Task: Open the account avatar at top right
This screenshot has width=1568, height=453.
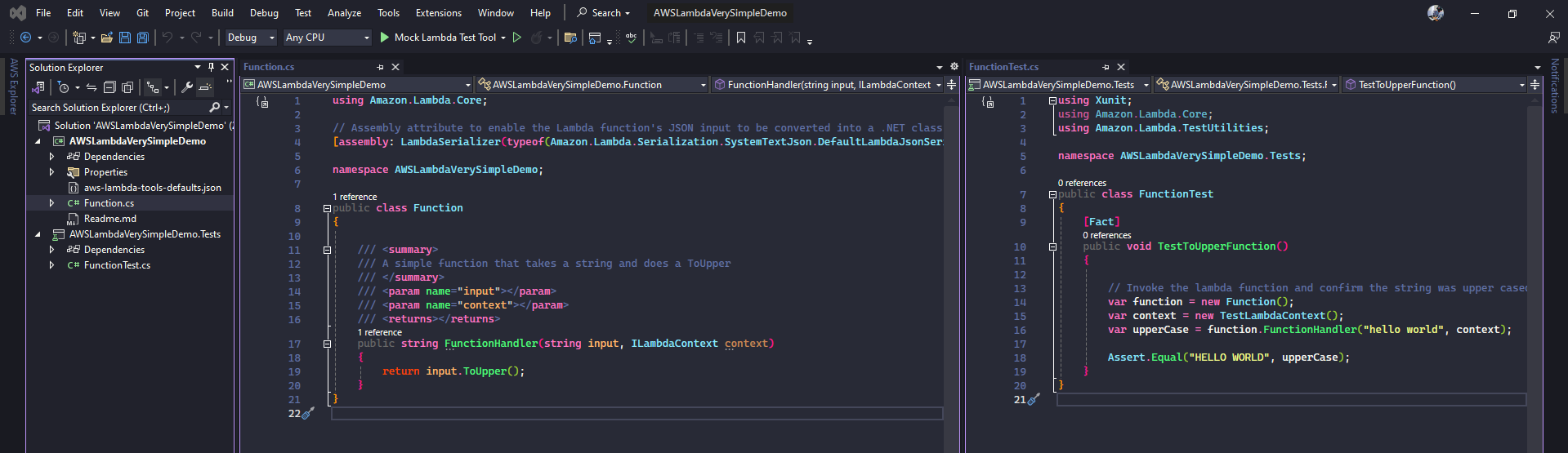Action: [1436, 13]
